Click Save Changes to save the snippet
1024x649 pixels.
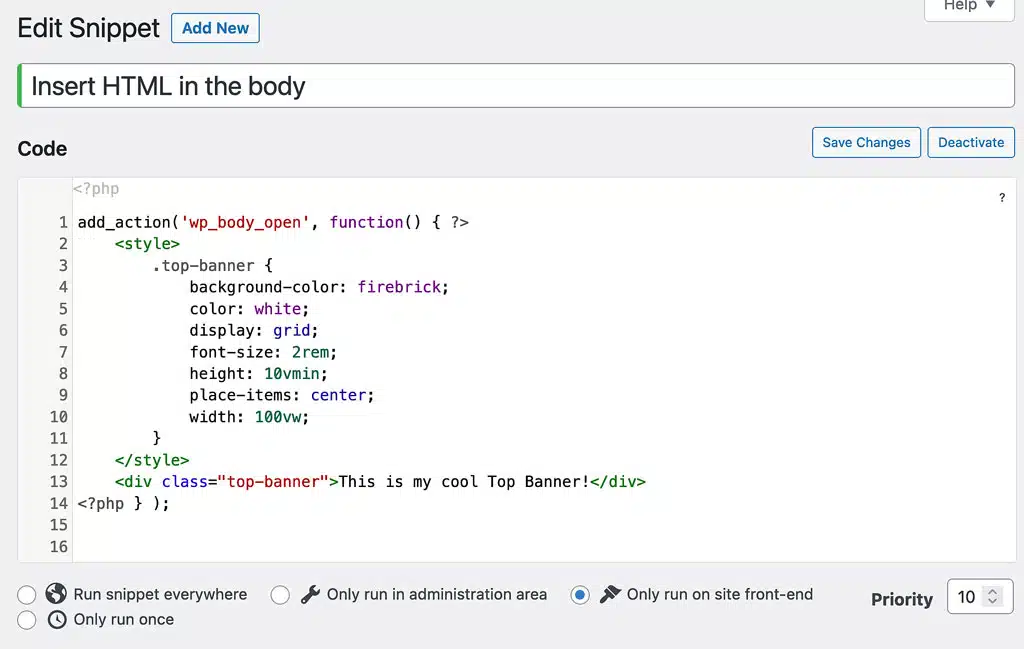coord(866,142)
